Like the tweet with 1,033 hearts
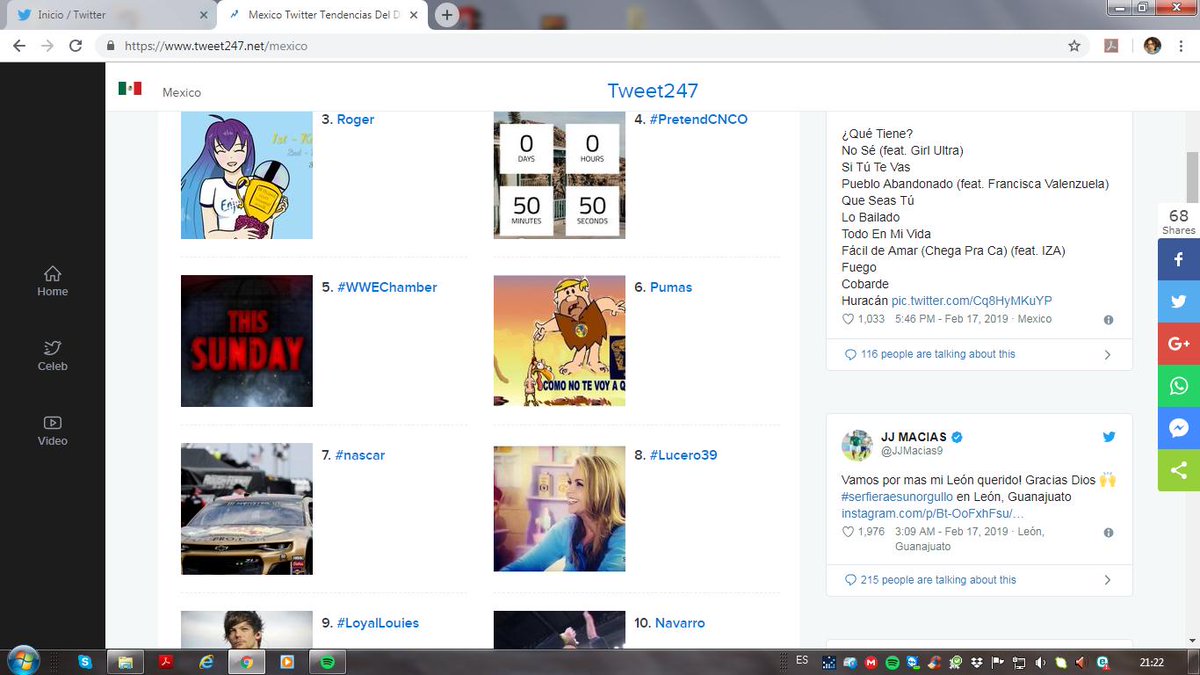Image resolution: width=1200 pixels, height=675 pixels. point(848,319)
